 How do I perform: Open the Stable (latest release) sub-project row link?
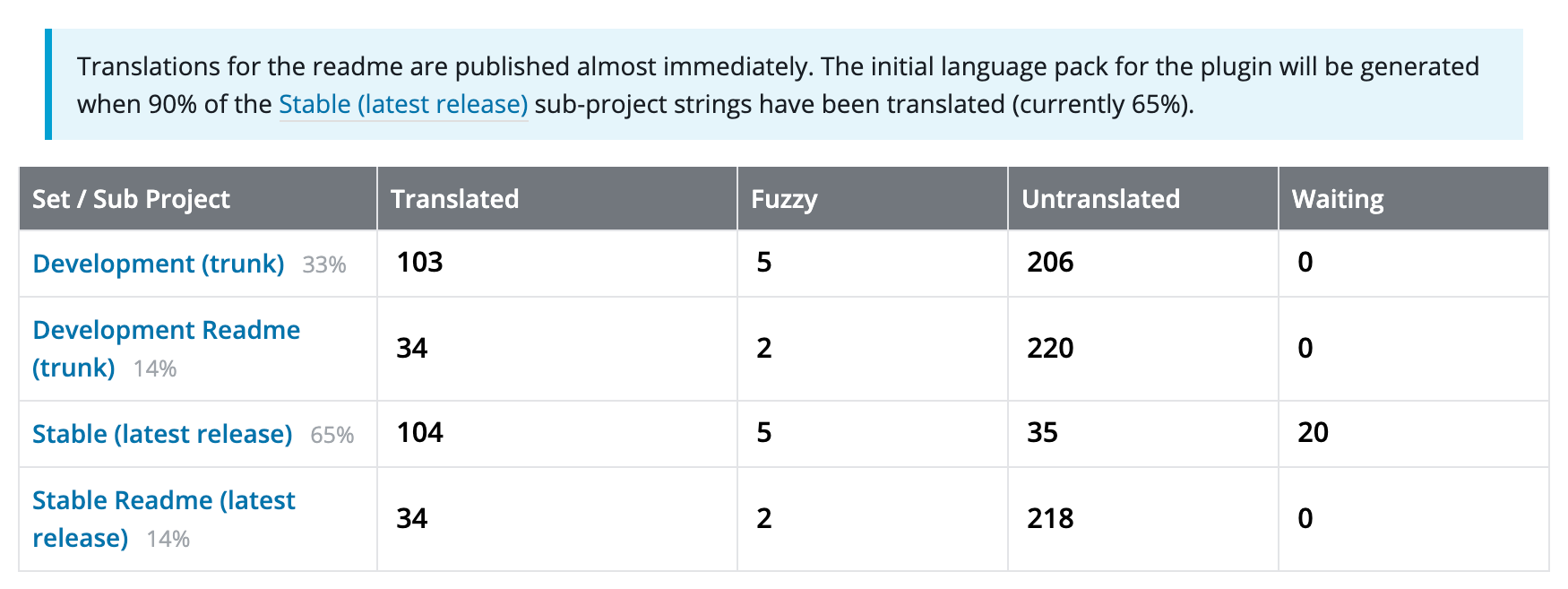click(161, 433)
